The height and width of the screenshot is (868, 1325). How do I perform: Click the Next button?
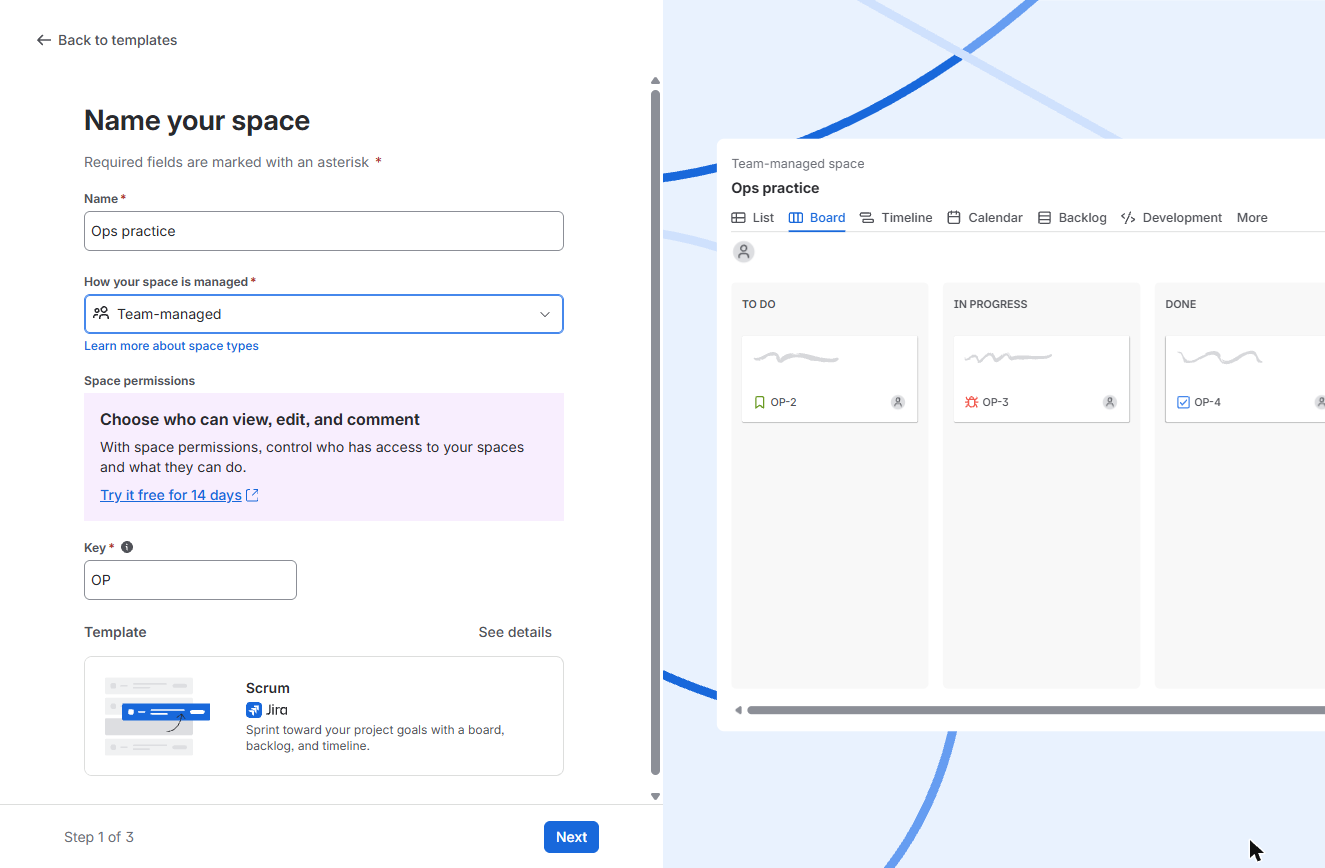tap(571, 837)
